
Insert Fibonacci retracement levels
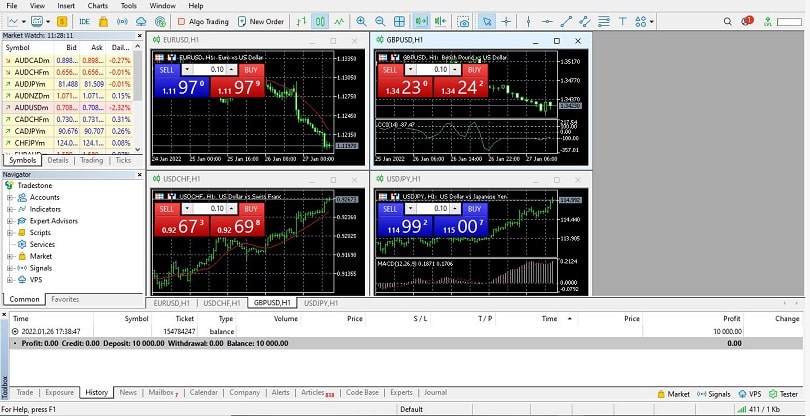tap(603, 22)
